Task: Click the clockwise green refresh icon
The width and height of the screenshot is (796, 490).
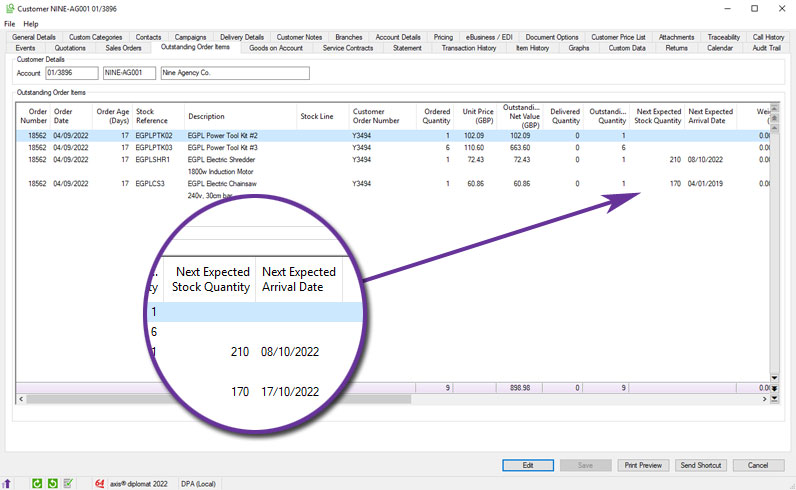Action: tap(37, 483)
